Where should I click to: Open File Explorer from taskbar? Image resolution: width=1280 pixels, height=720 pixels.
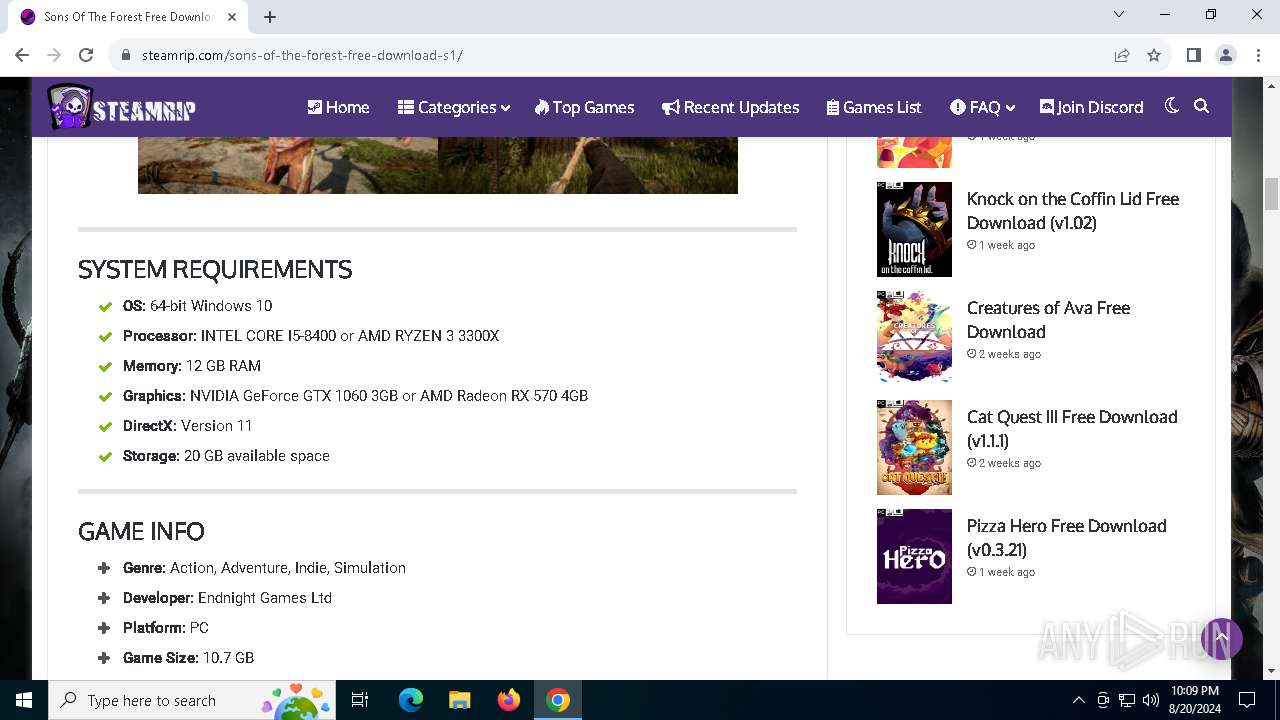click(x=460, y=700)
